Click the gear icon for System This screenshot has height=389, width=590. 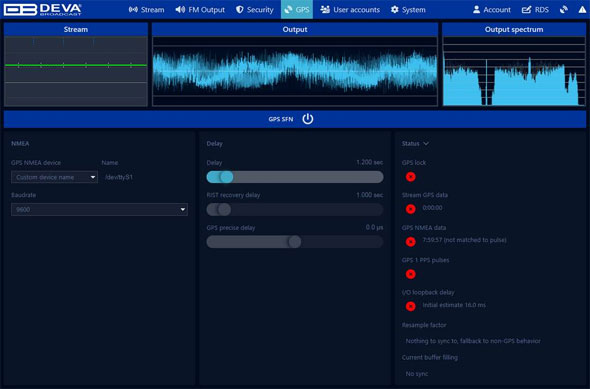coord(394,9)
